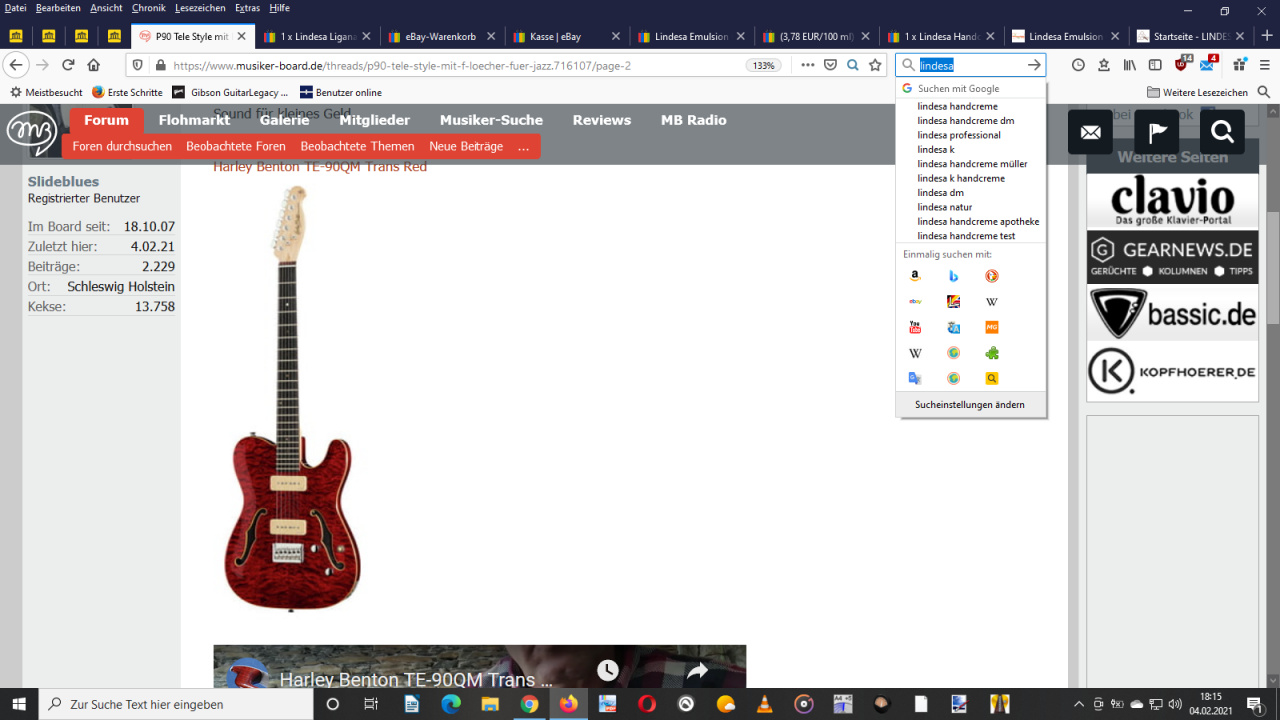The height and width of the screenshot is (720, 1280).
Task: Open the forum alerts flag icon
Action: [1156, 132]
